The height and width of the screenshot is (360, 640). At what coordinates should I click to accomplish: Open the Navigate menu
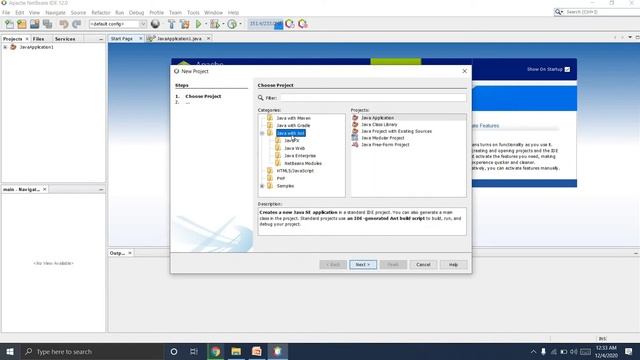55,13
